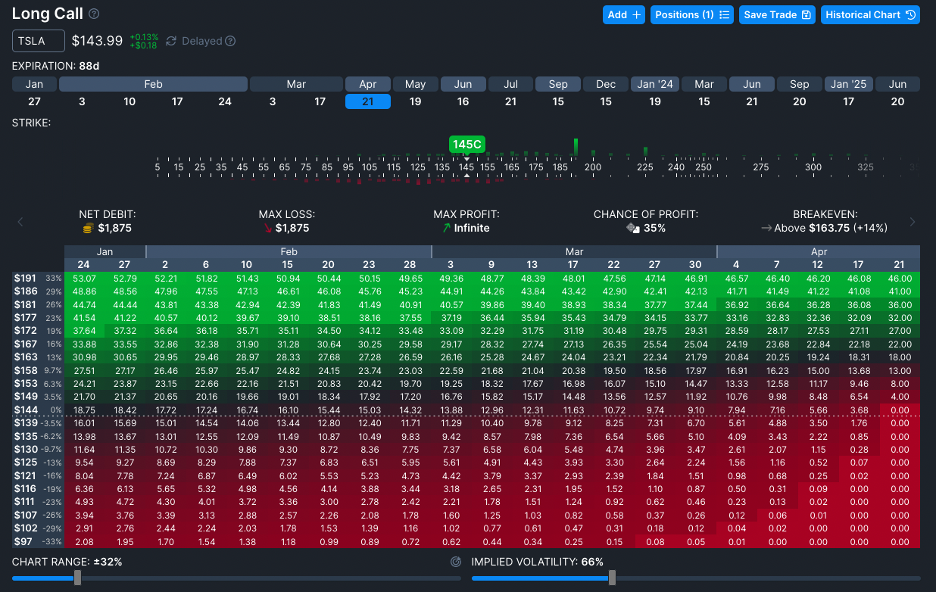The height and width of the screenshot is (592, 936).
Task: Click cell value 27.00 in $172 row
Action: (900, 331)
